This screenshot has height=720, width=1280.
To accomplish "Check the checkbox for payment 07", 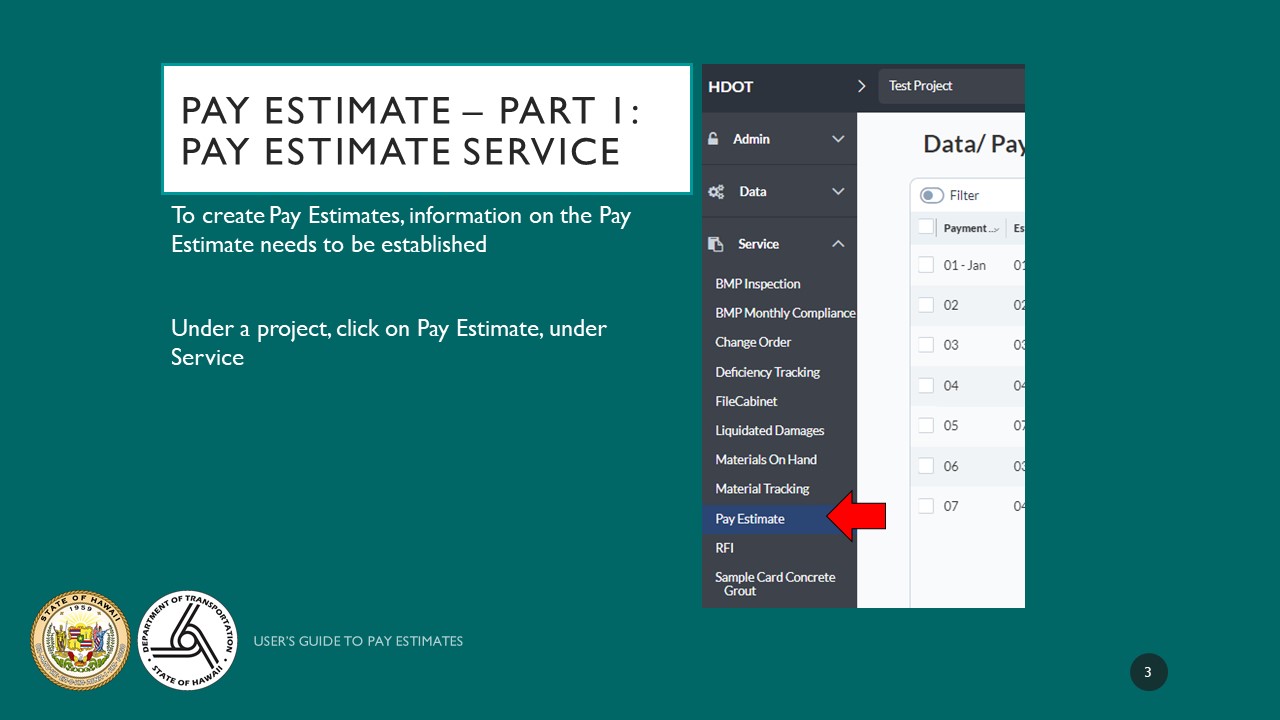I will (x=925, y=506).
